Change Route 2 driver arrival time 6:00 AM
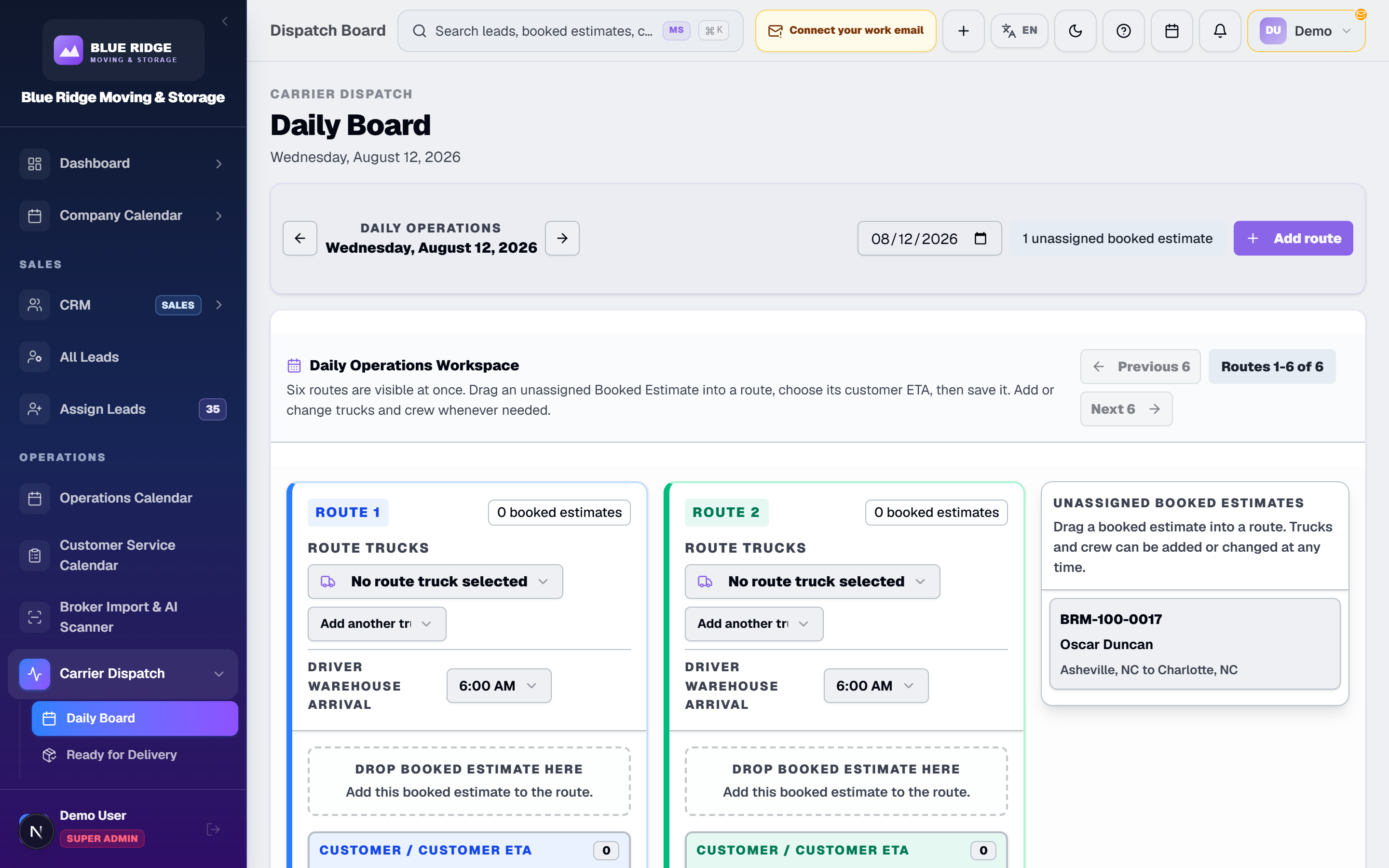Screen dimensions: 1389x868 click(x=876, y=686)
